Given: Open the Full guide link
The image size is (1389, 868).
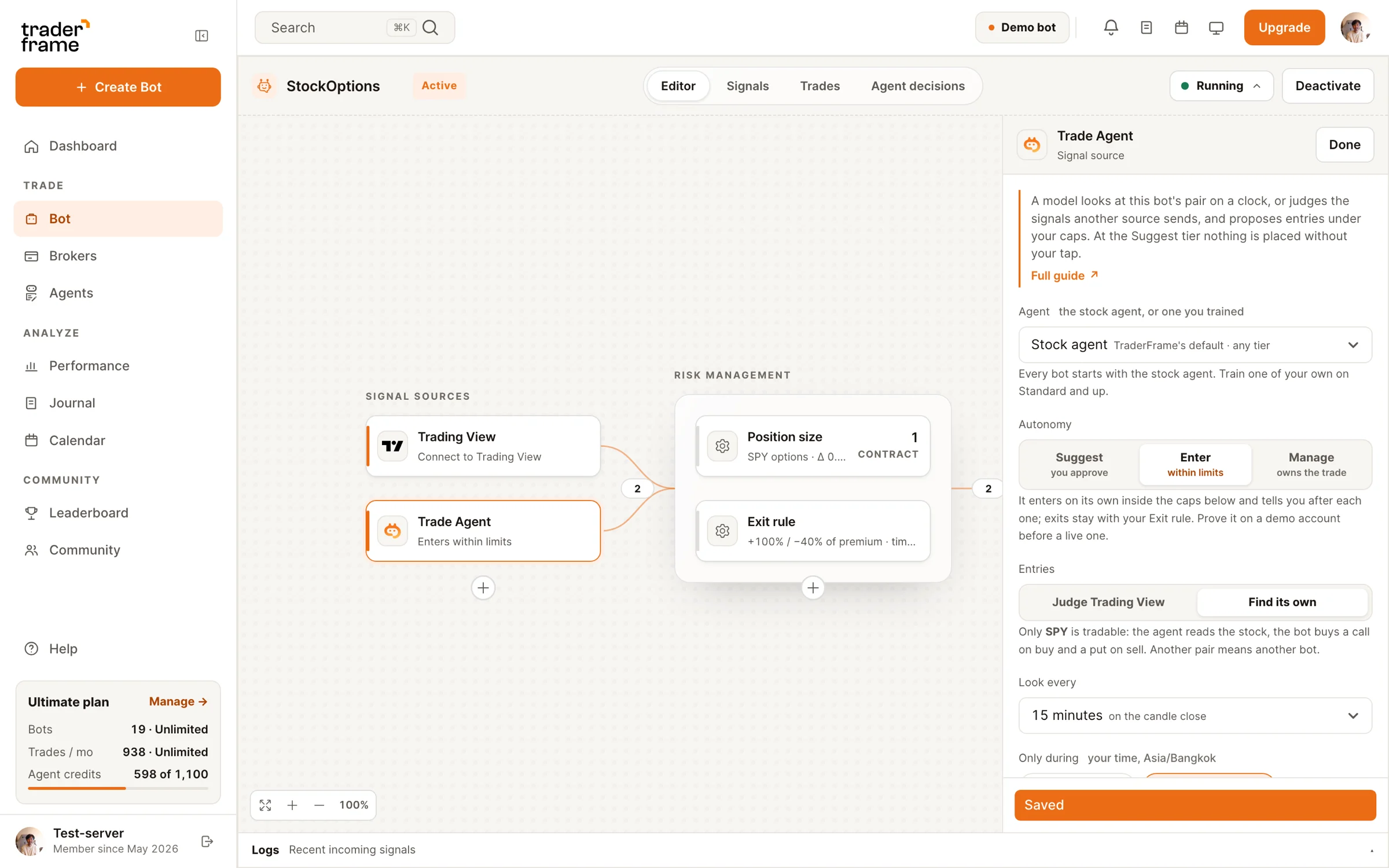Looking at the screenshot, I should tap(1064, 275).
